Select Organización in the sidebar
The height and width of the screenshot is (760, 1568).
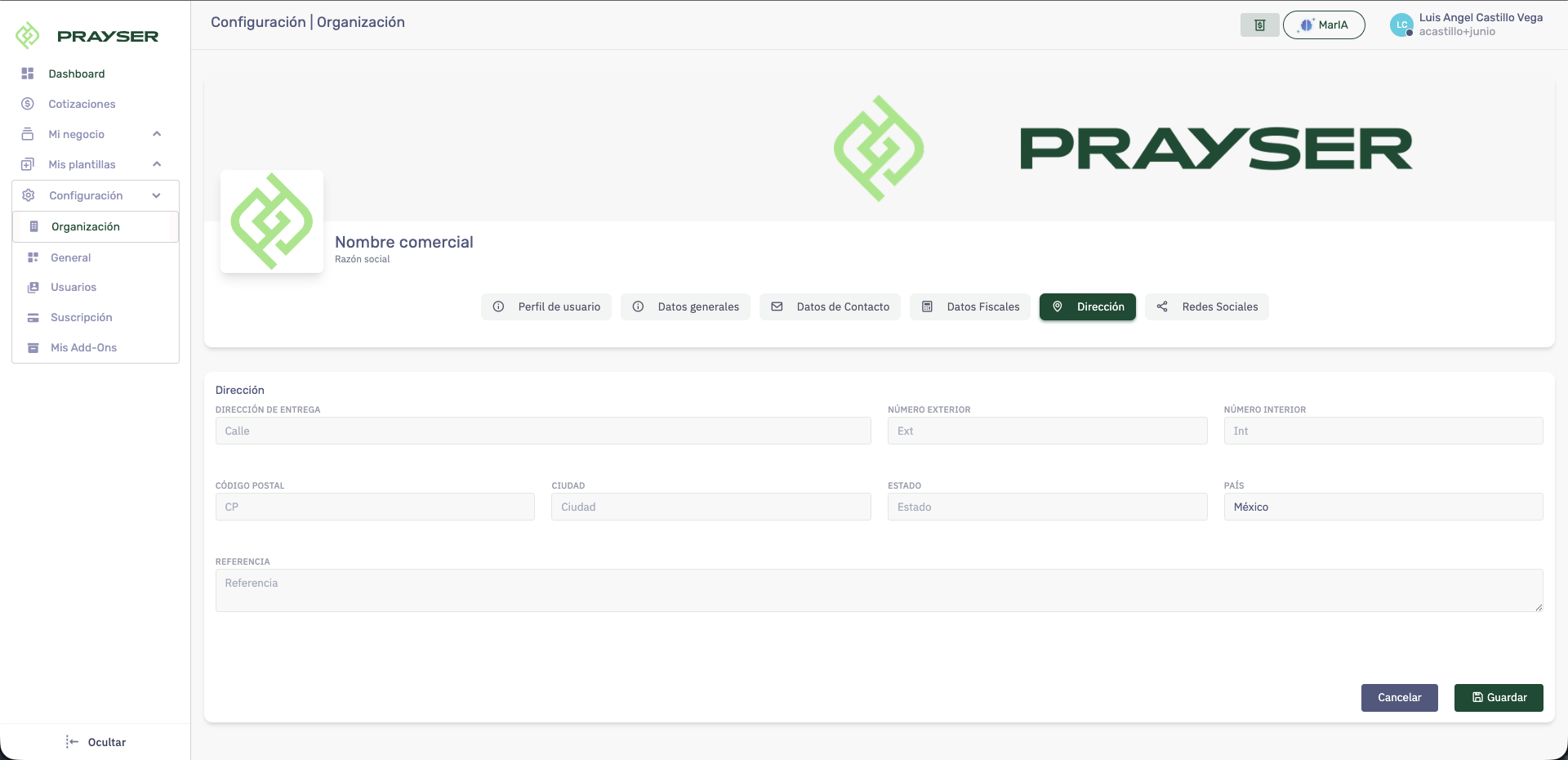click(96, 226)
